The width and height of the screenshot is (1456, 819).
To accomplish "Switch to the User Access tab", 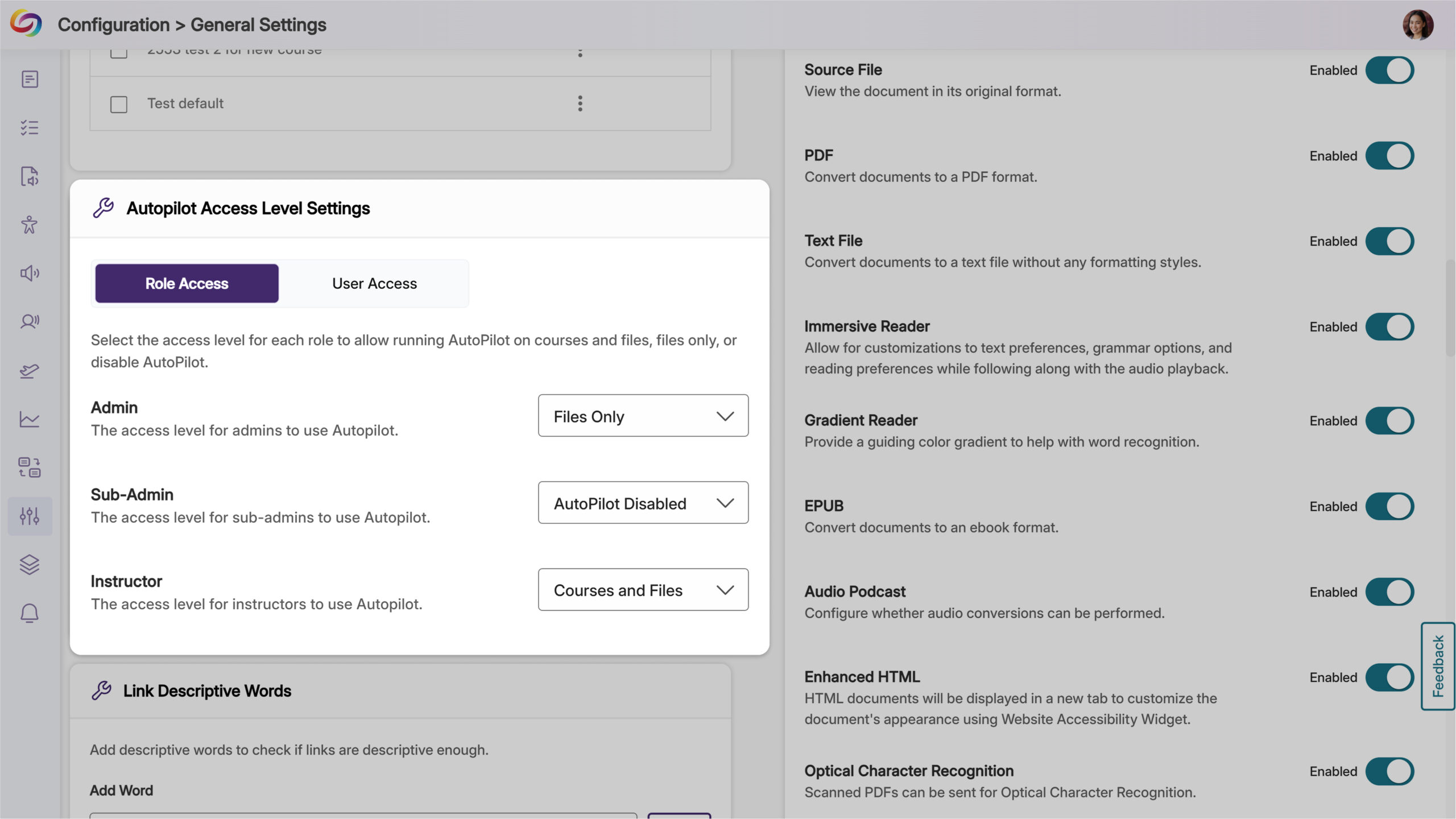I will [374, 283].
